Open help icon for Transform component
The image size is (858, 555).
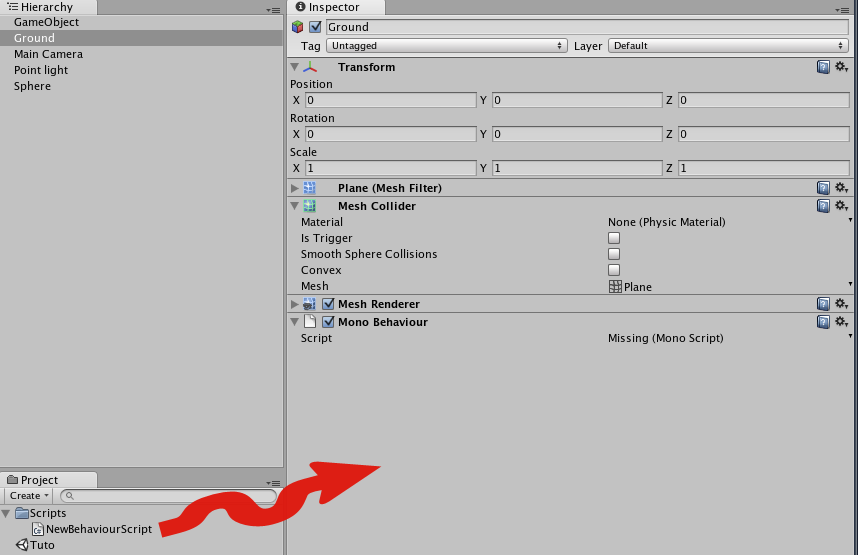pos(823,67)
